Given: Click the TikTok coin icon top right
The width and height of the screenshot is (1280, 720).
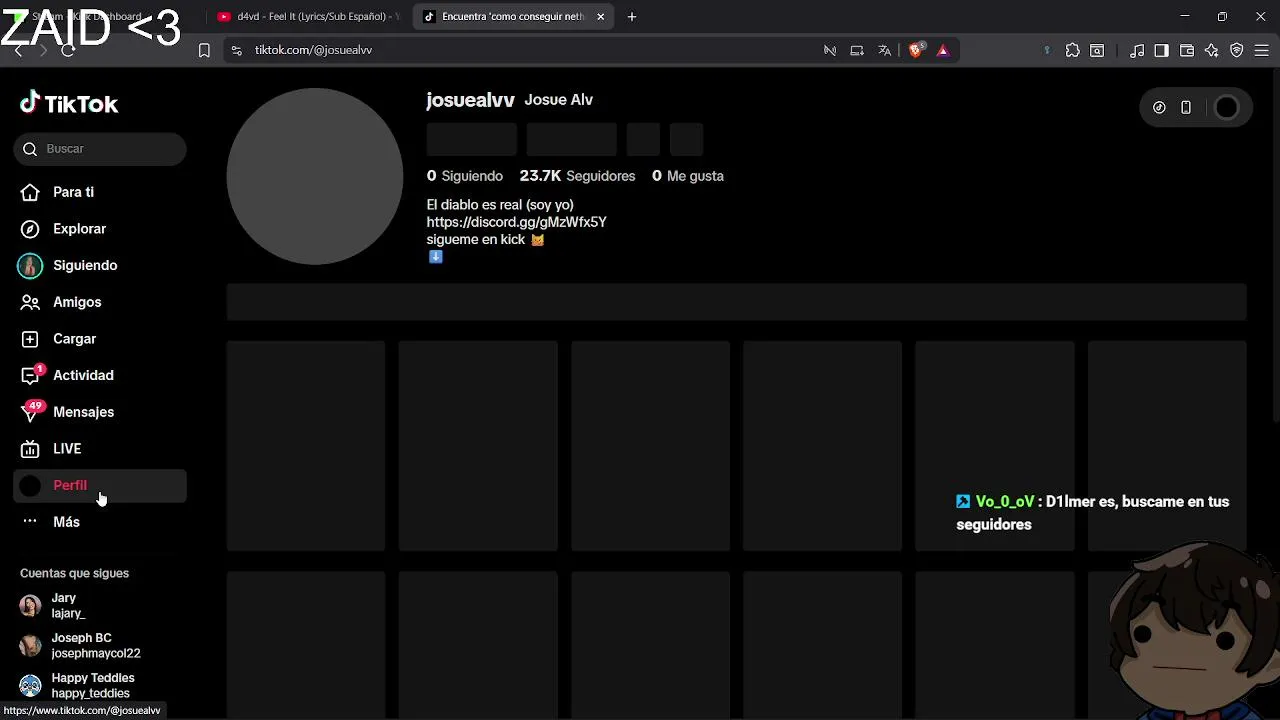Looking at the screenshot, I should [1159, 108].
